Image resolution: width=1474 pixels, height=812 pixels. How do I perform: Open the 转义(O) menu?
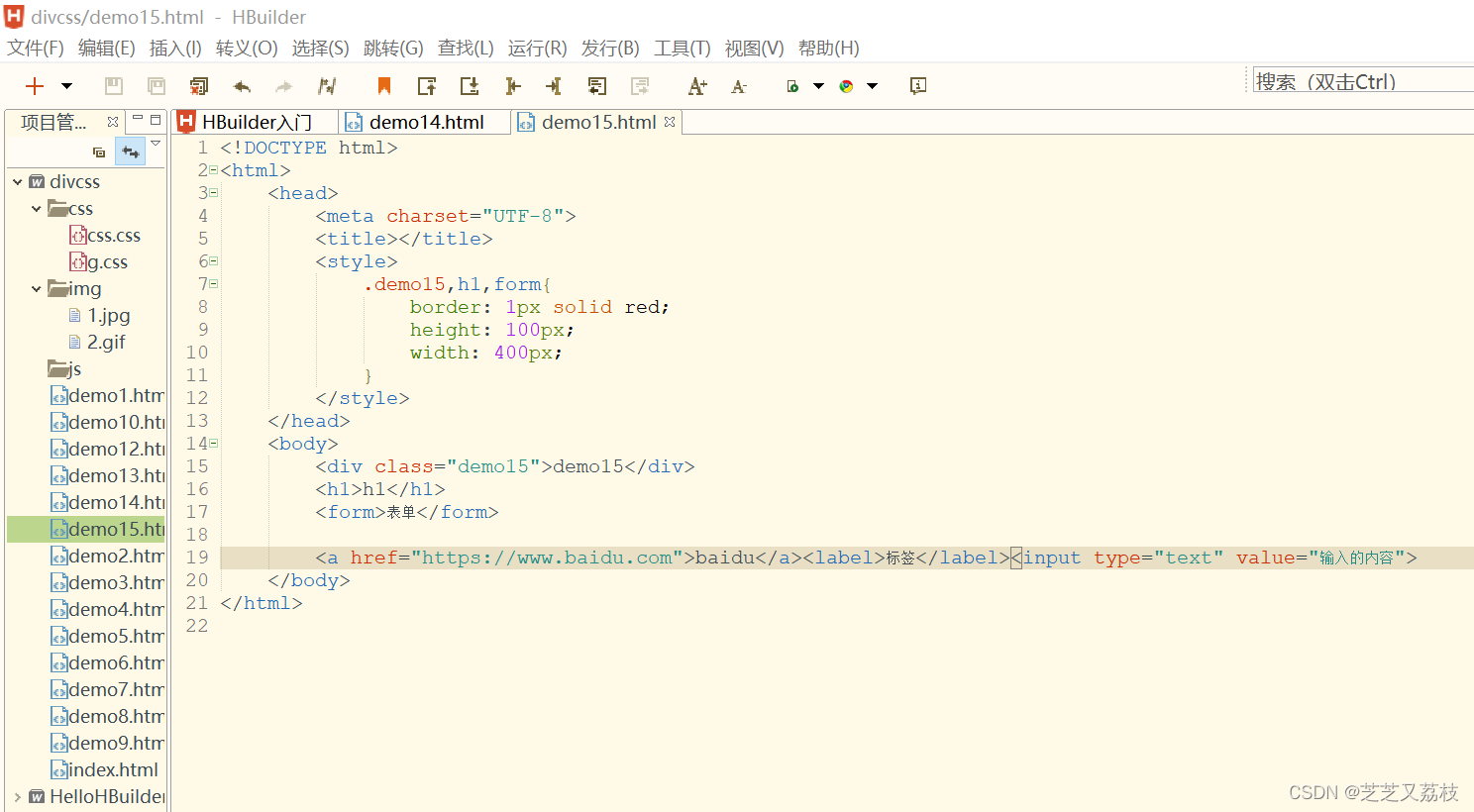(247, 49)
